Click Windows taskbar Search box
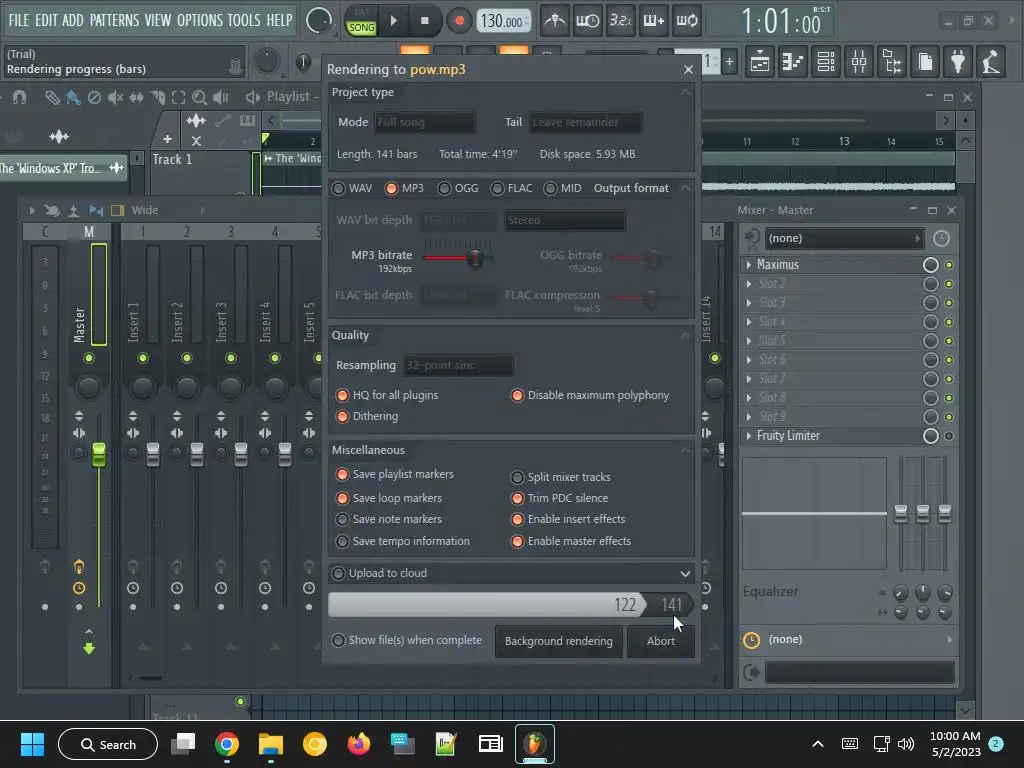Viewport: 1024px width, 768px height. point(108,744)
